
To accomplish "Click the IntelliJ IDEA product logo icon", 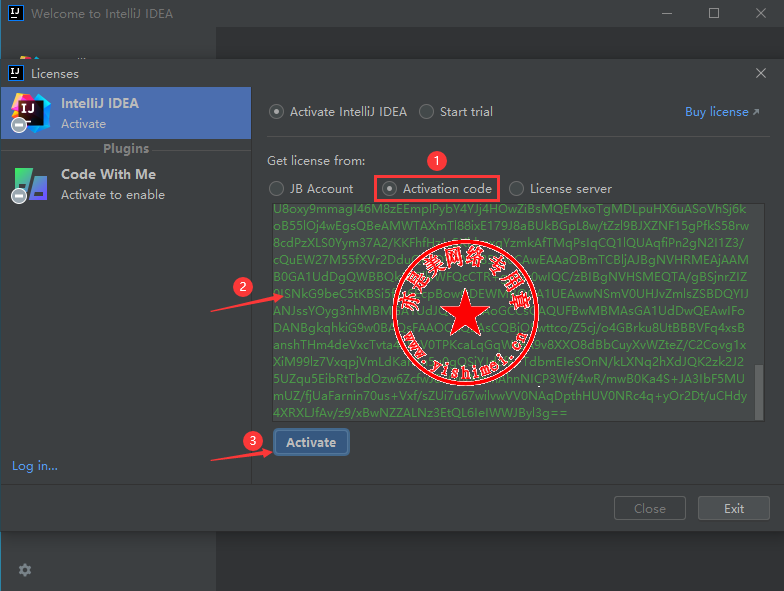I will (x=31, y=112).
